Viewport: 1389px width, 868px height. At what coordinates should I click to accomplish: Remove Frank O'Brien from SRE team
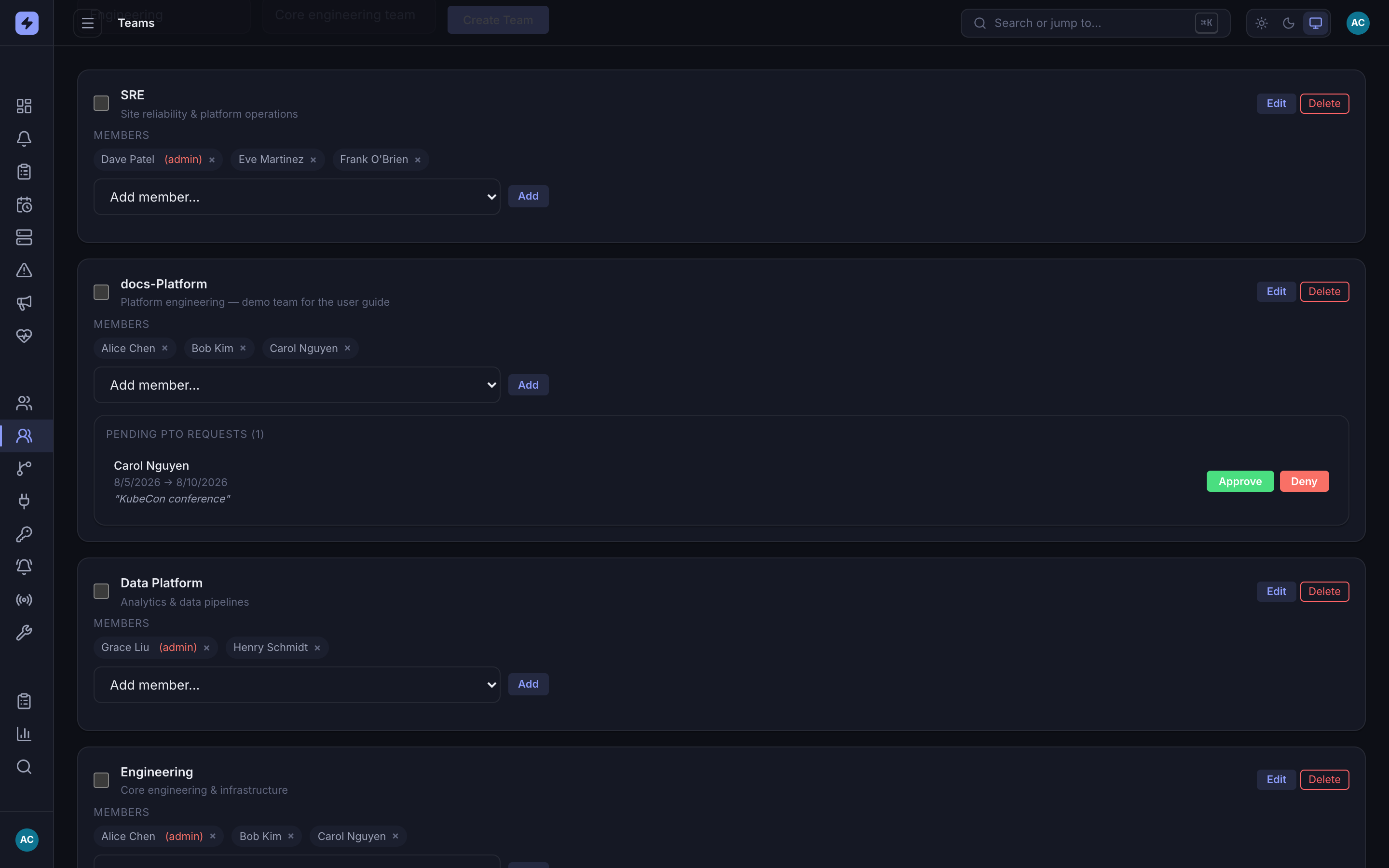tap(418, 160)
